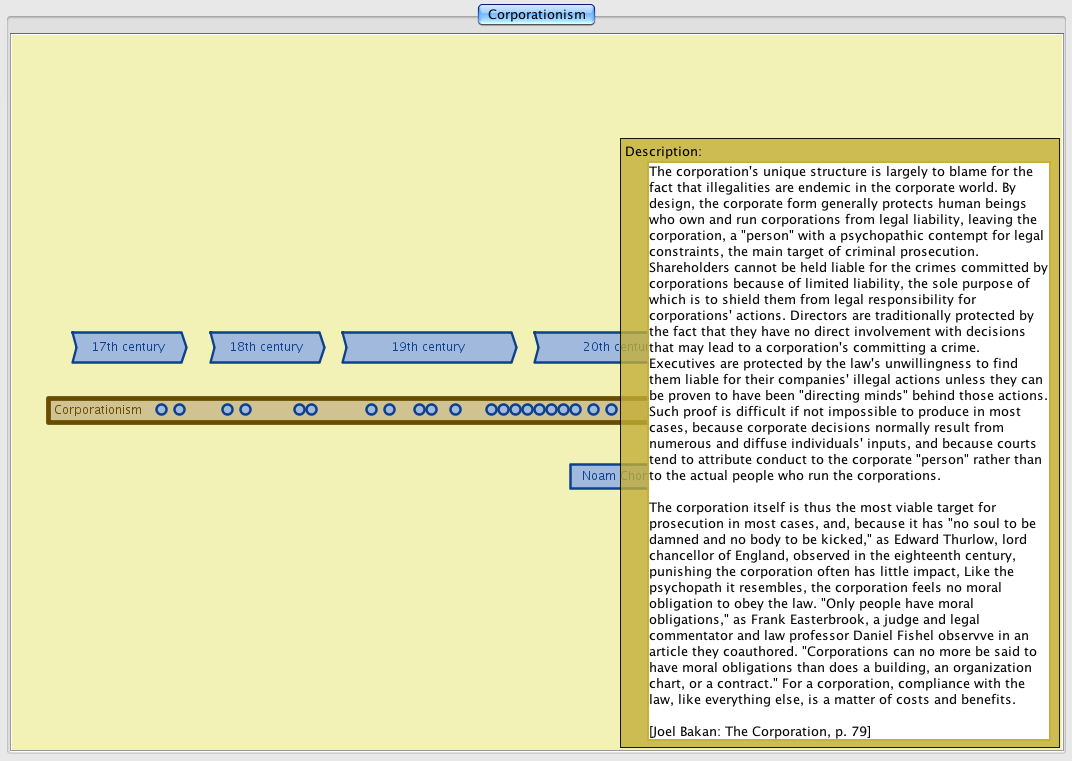Click the first event circle on the timeline
This screenshot has width=1072, height=761.
point(161,410)
